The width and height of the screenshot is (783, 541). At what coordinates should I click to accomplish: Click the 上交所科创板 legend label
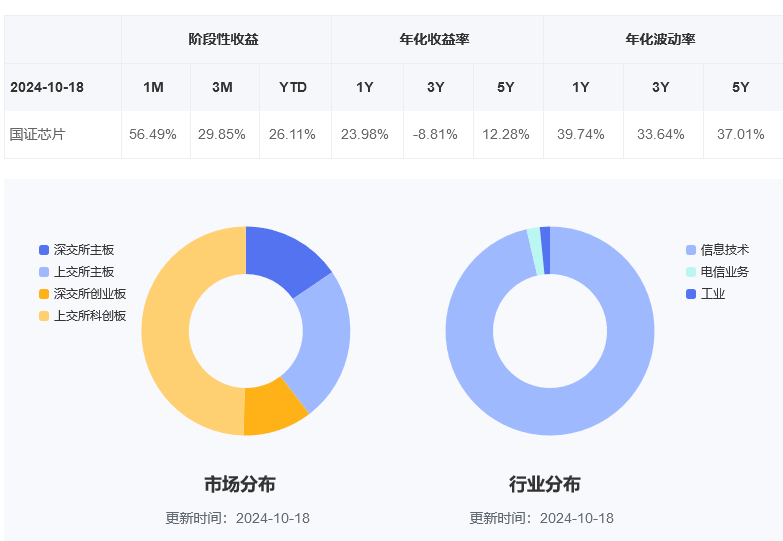pos(90,316)
